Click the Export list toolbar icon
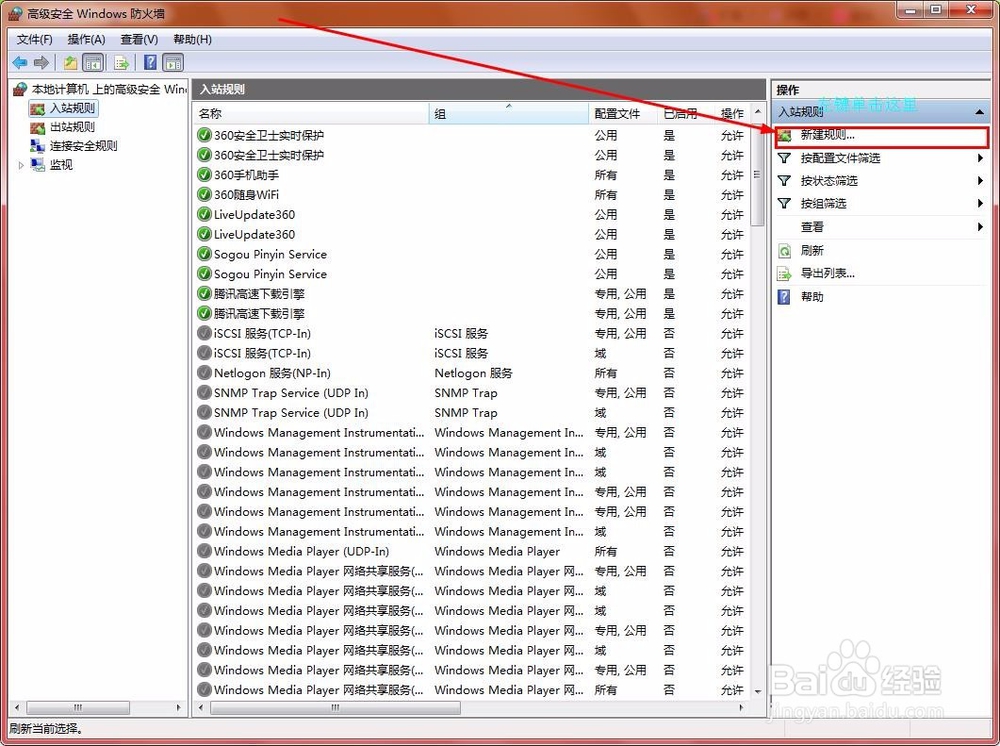Image resolution: width=1000 pixels, height=746 pixels. tap(121, 62)
